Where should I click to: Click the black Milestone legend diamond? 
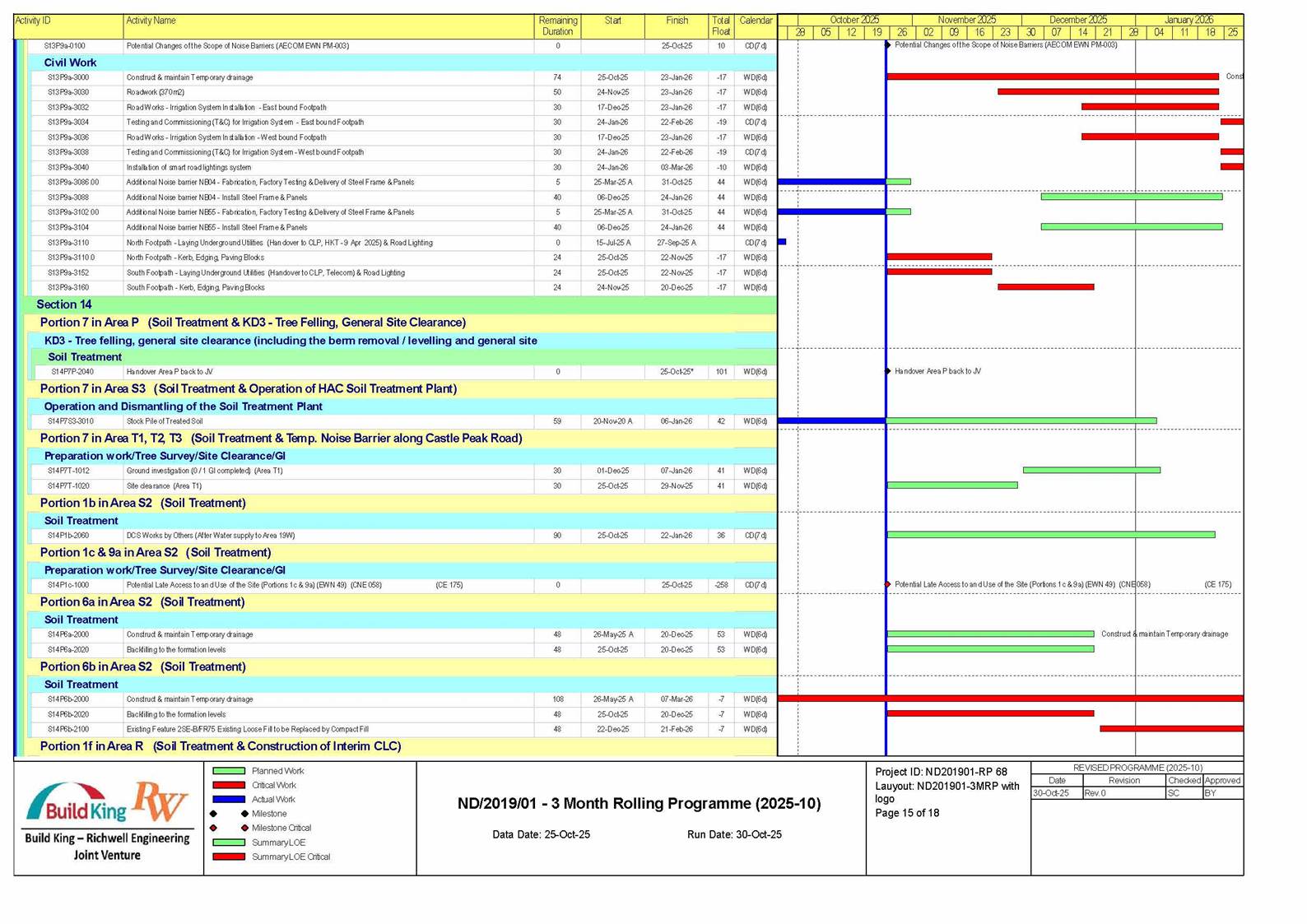coord(244,814)
